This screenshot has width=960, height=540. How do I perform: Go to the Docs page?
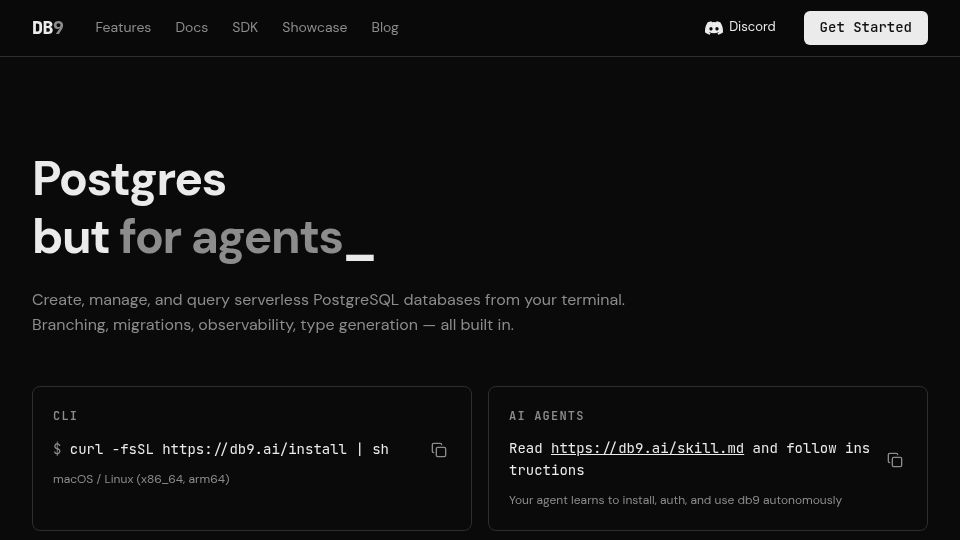192,28
